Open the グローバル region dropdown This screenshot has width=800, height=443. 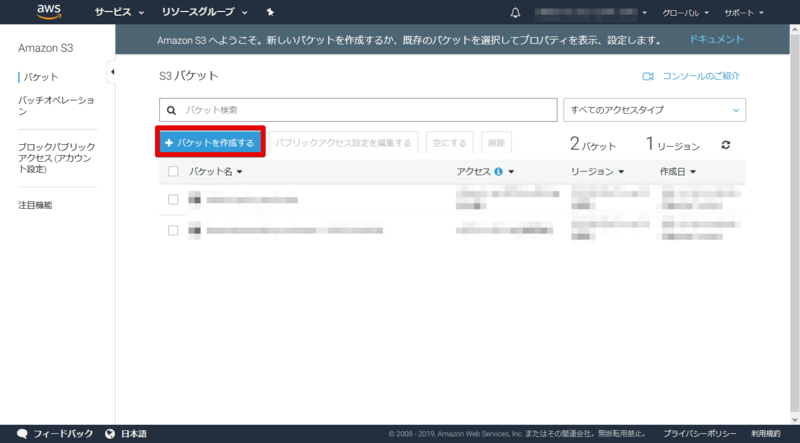[x=685, y=13]
